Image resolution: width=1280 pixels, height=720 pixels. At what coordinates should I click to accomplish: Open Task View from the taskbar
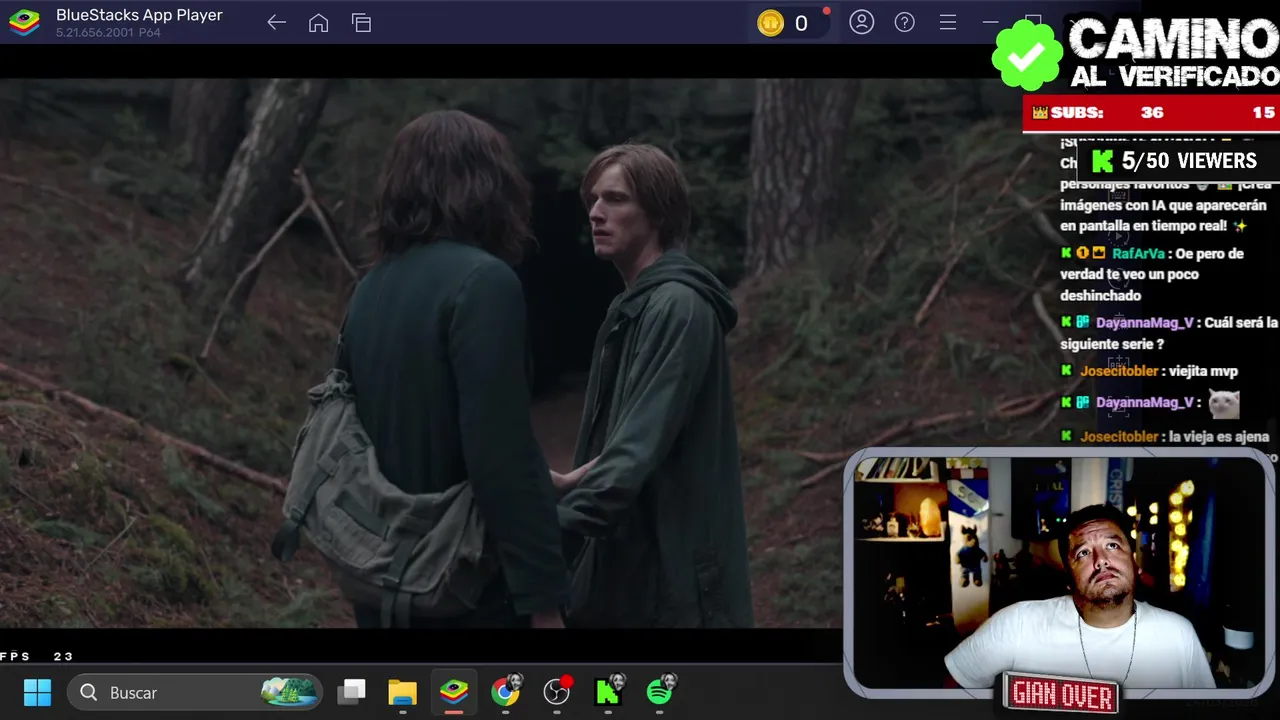pos(352,692)
